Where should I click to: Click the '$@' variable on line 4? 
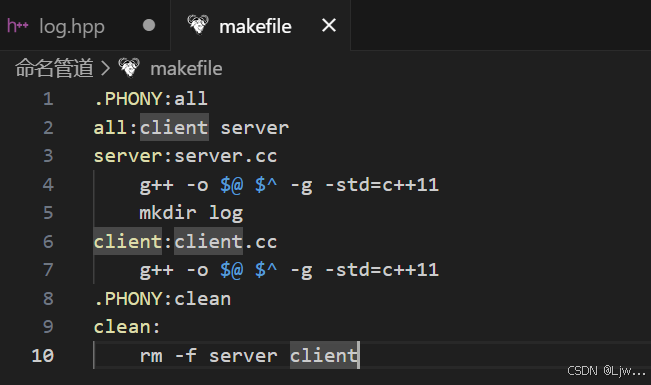(x=231, y=185)
